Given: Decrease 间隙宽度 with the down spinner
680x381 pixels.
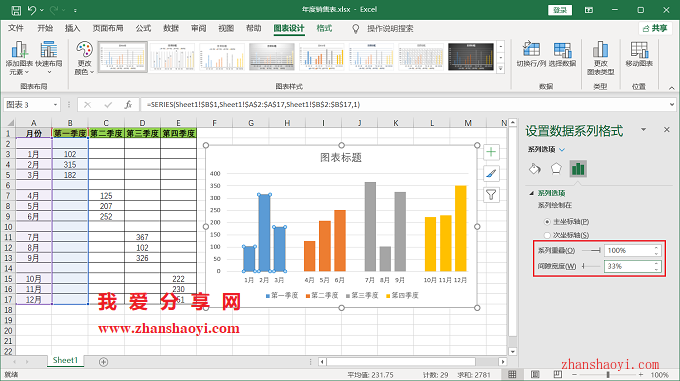Looking at the screenshot, I should pyautogui.click(x=657, y=269).
